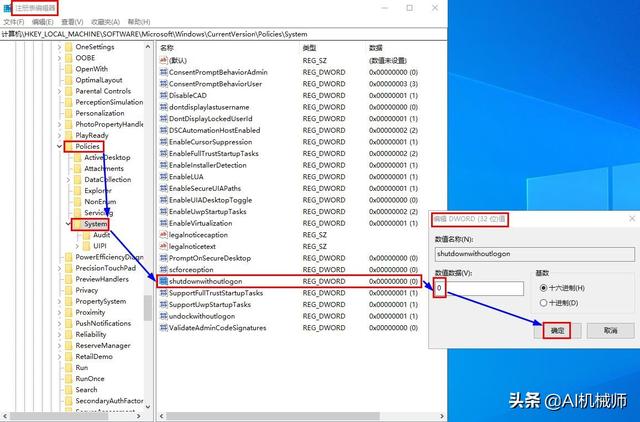
Task: Click the EnableVirtualization value icon
Action: 164,223
